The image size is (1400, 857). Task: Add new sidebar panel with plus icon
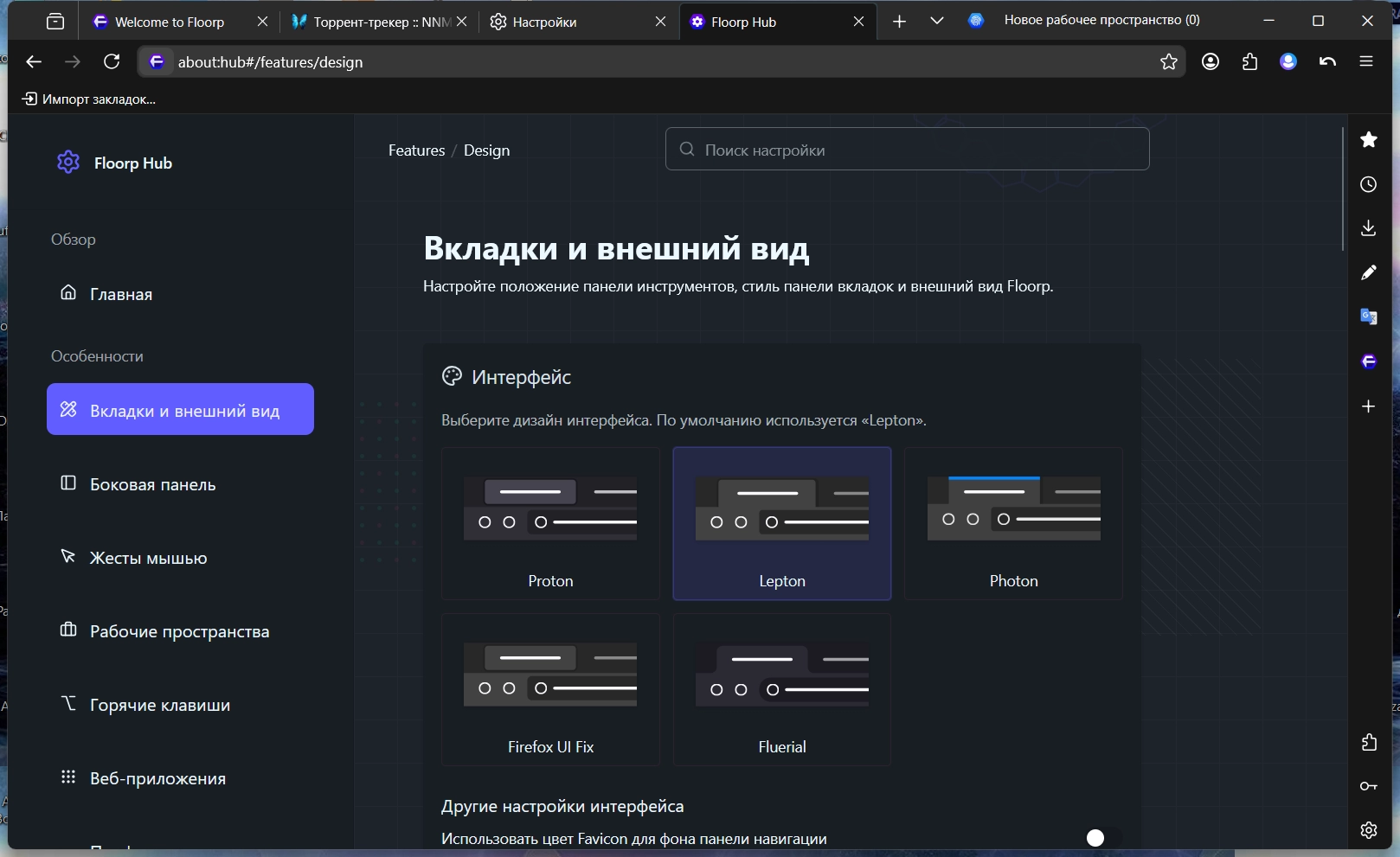pyautogui.click(x=1368, y=406)
